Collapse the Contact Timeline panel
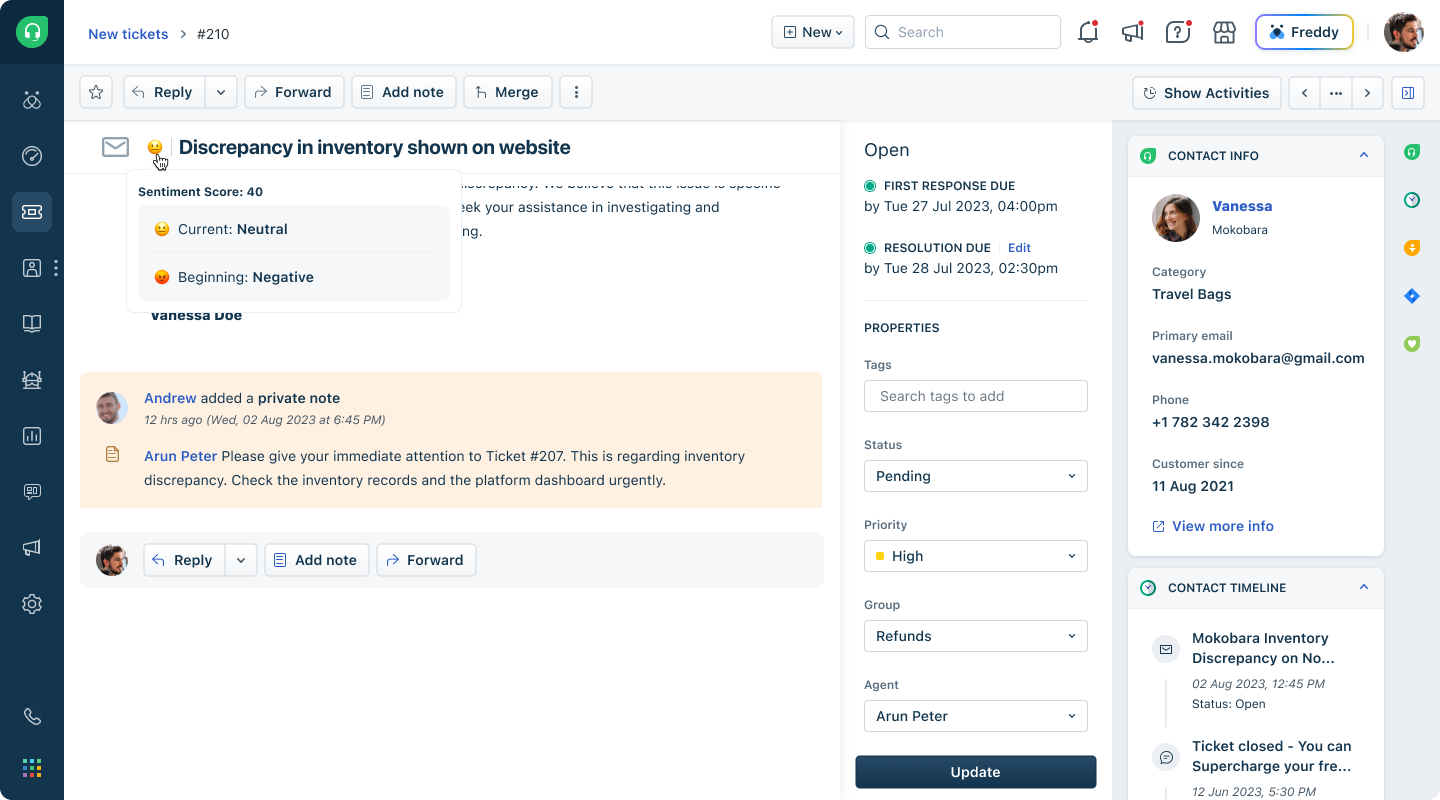 (x=1364, y=588)
